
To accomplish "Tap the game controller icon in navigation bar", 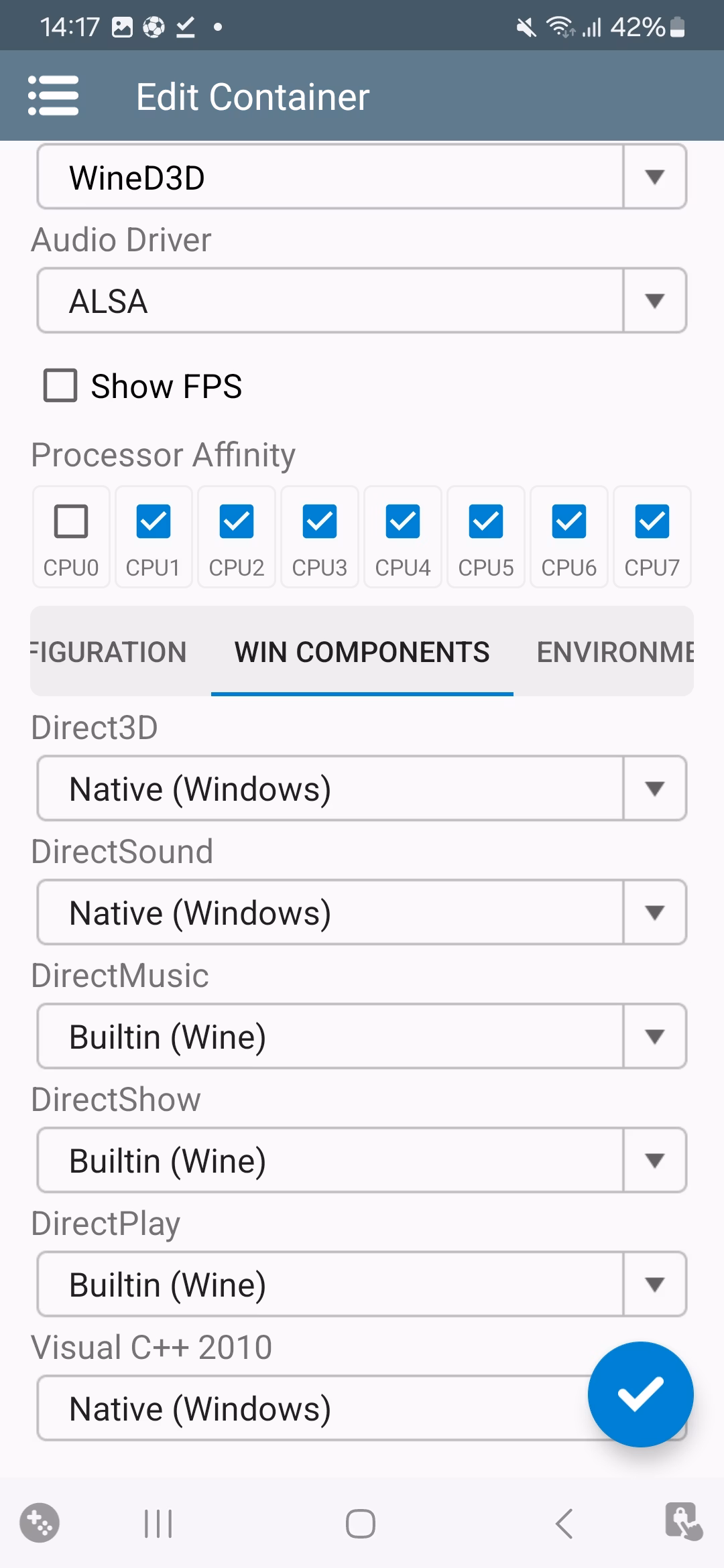I will point(40,1523).
